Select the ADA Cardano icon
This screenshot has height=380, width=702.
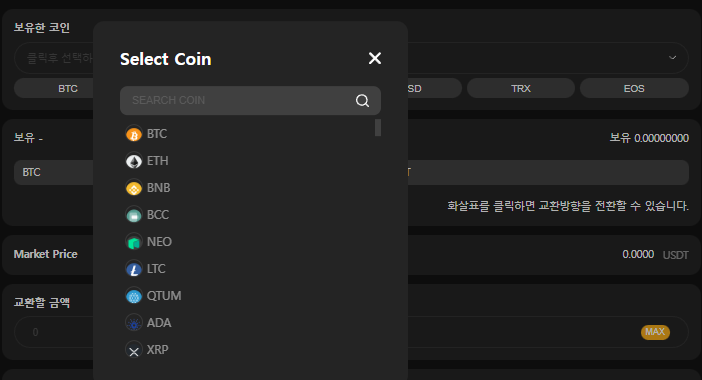tap(133, 323)
